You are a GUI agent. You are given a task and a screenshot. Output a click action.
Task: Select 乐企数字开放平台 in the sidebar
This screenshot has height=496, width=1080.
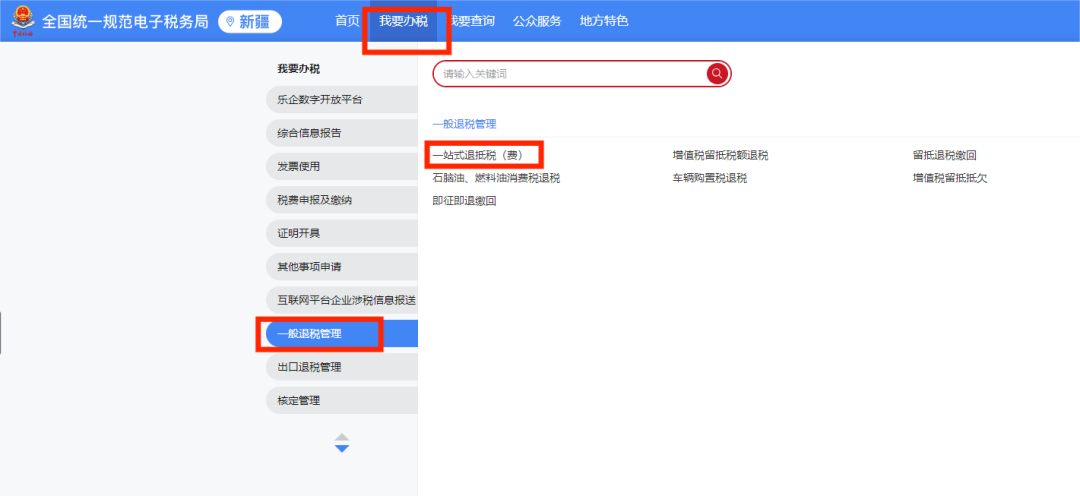(x=342, y=99)
